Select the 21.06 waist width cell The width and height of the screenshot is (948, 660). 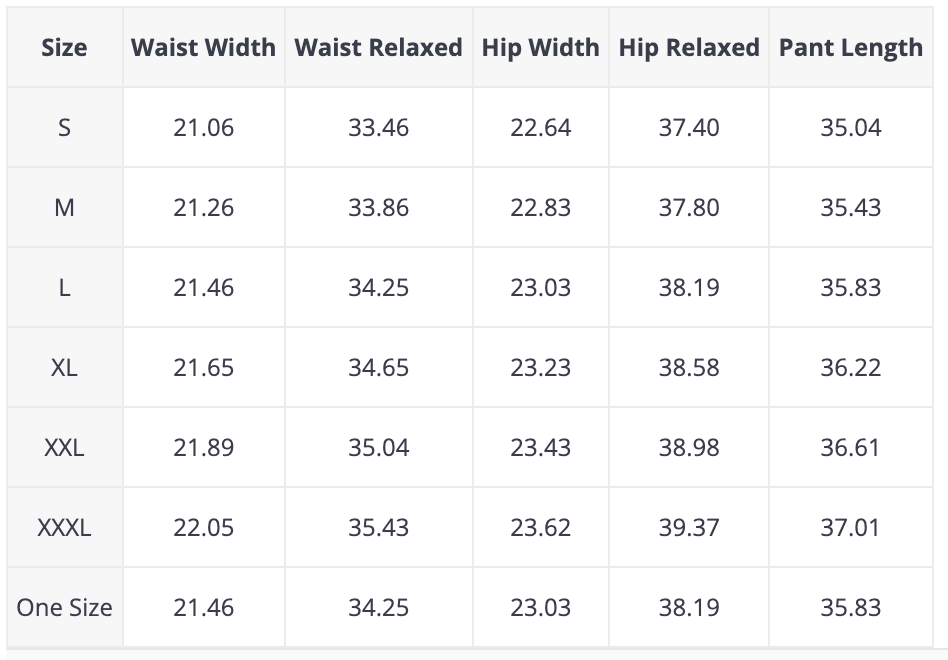click(x=204, y=128)
